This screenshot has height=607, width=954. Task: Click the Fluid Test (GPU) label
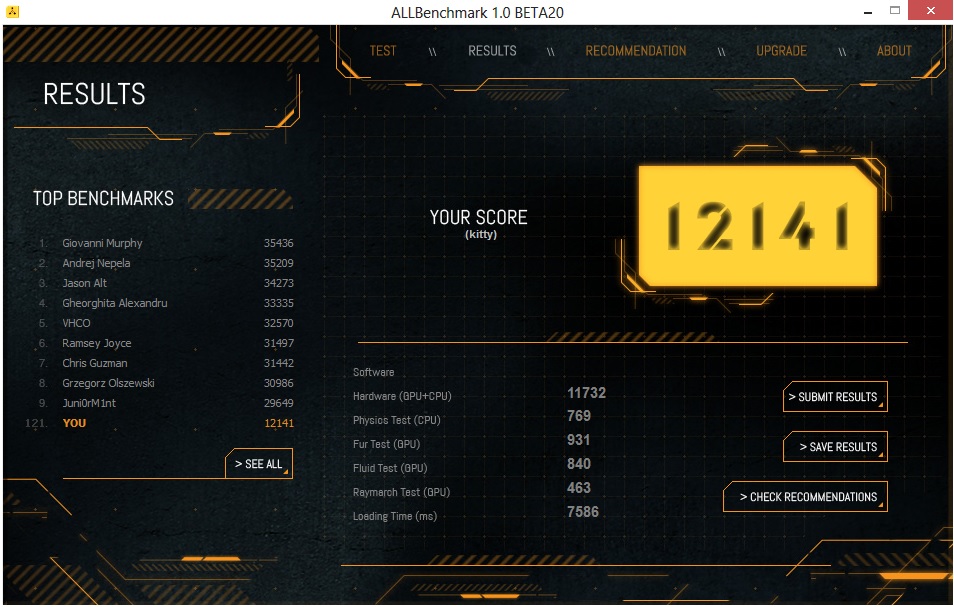click(x=390, y=468)
